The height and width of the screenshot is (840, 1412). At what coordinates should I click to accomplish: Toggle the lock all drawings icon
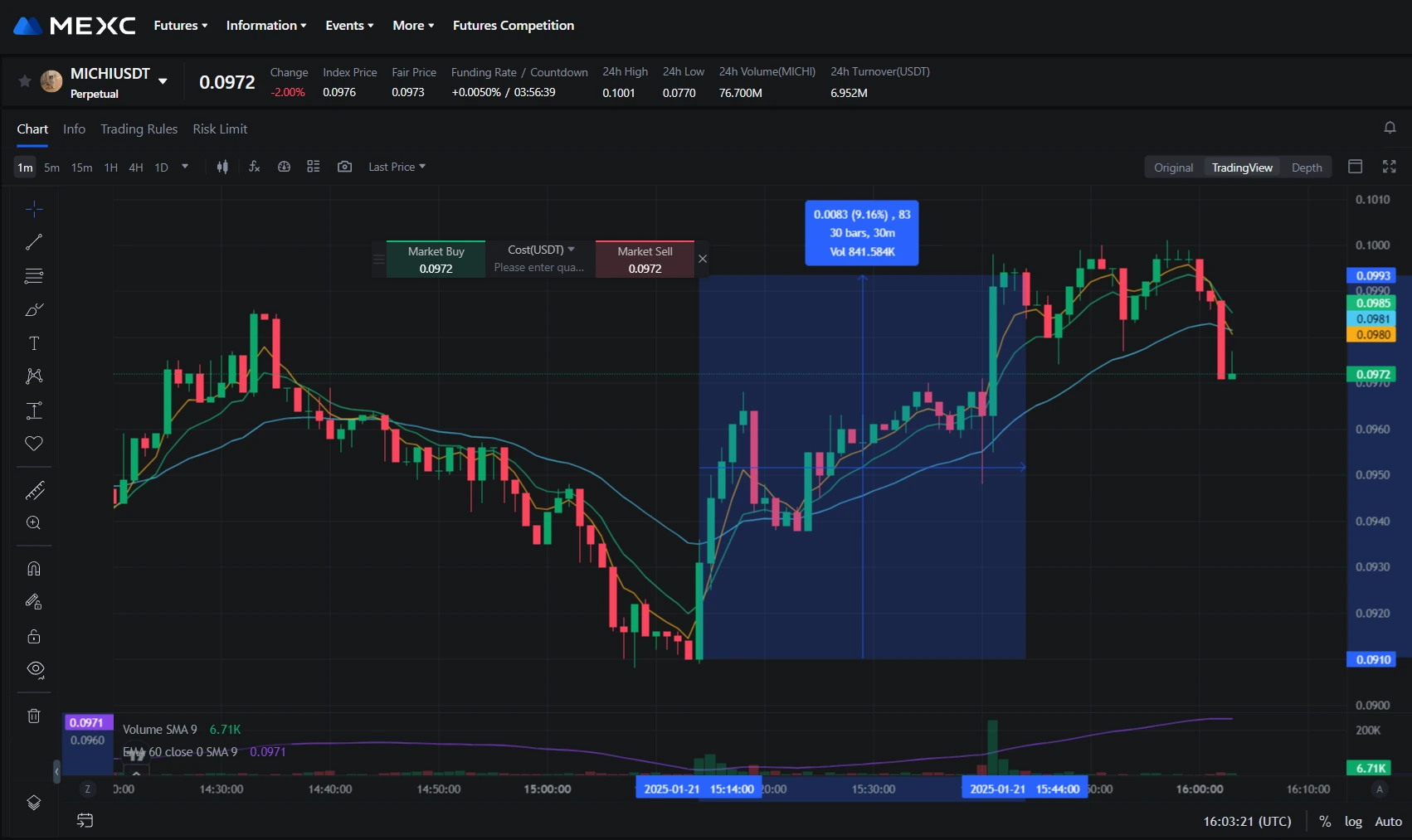34,636
